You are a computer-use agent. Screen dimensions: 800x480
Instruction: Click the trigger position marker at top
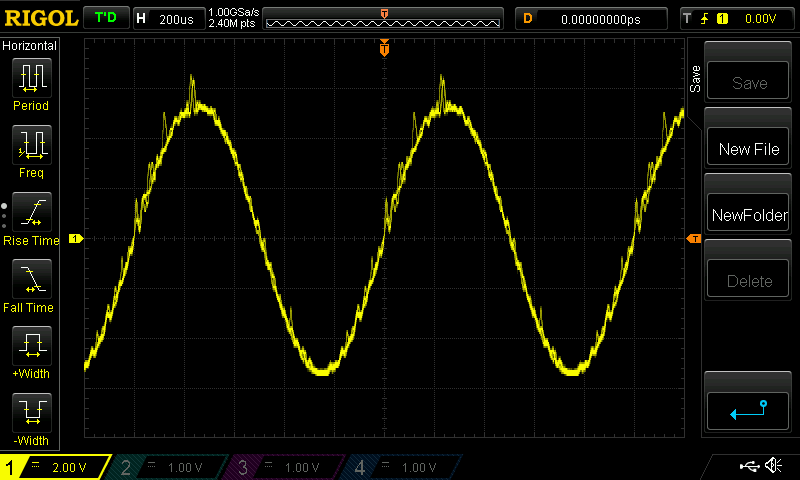[384, 48]
